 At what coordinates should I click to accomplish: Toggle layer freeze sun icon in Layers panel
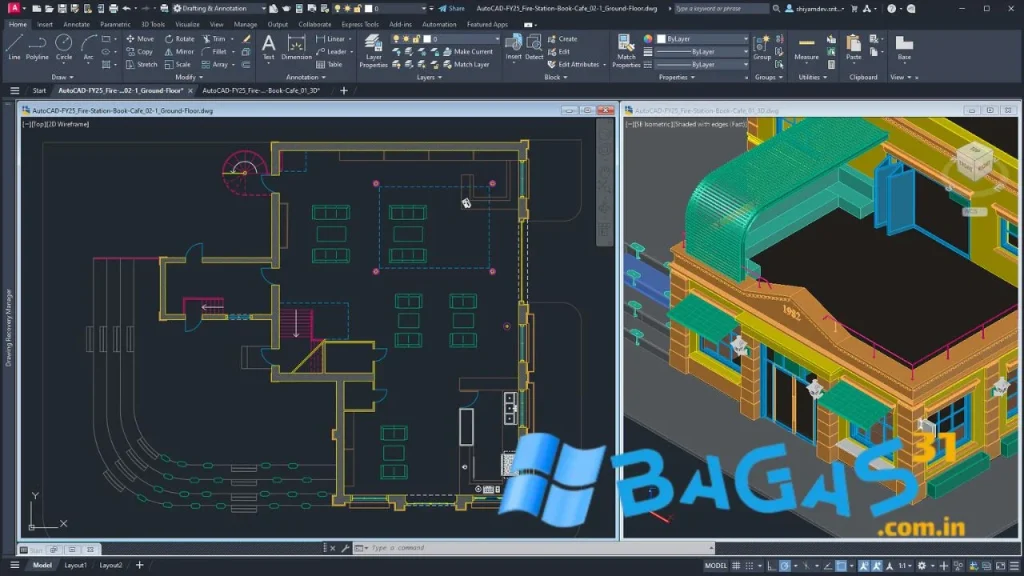tap(406, 39)
